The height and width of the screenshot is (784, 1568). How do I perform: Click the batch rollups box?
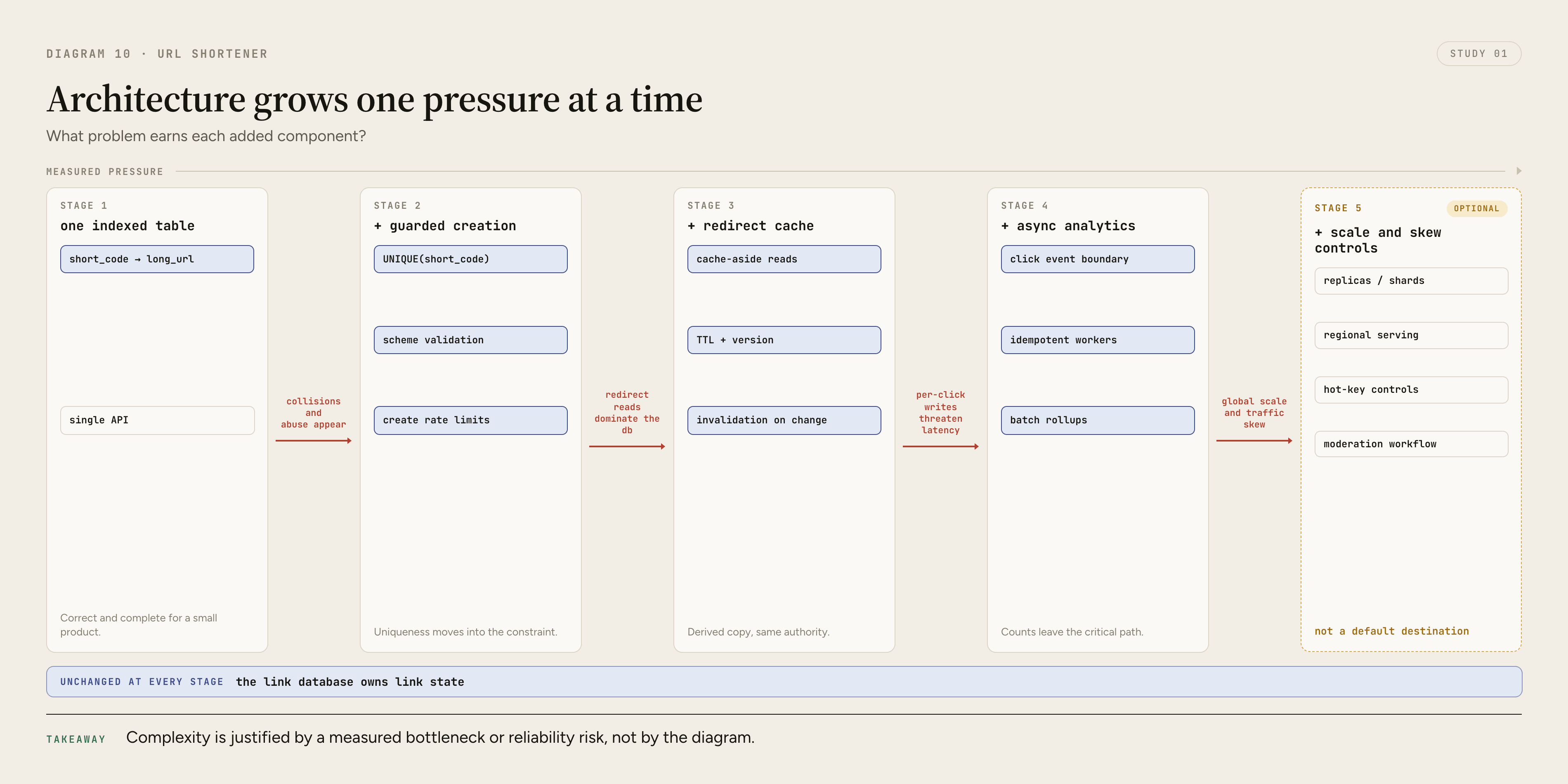[1098, 420]
